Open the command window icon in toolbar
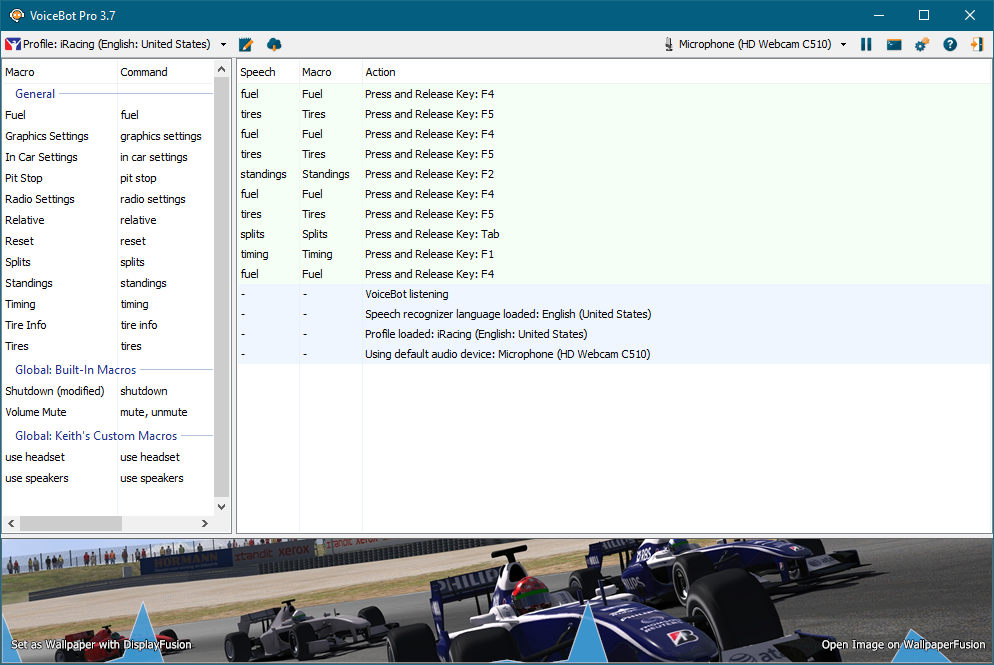Screen dimensions: 994x665 point(894,45)
